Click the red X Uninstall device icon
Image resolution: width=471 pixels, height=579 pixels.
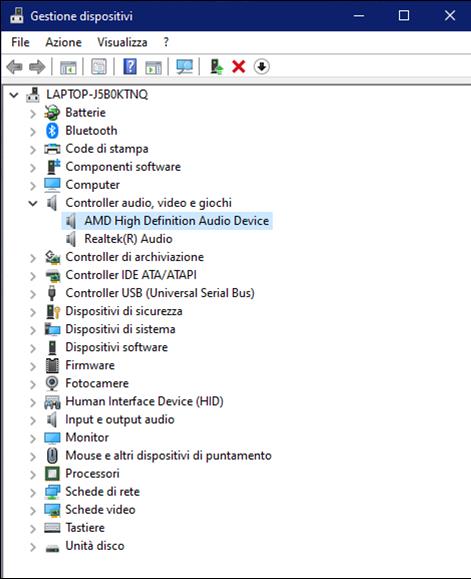click(x=238, y=67)
